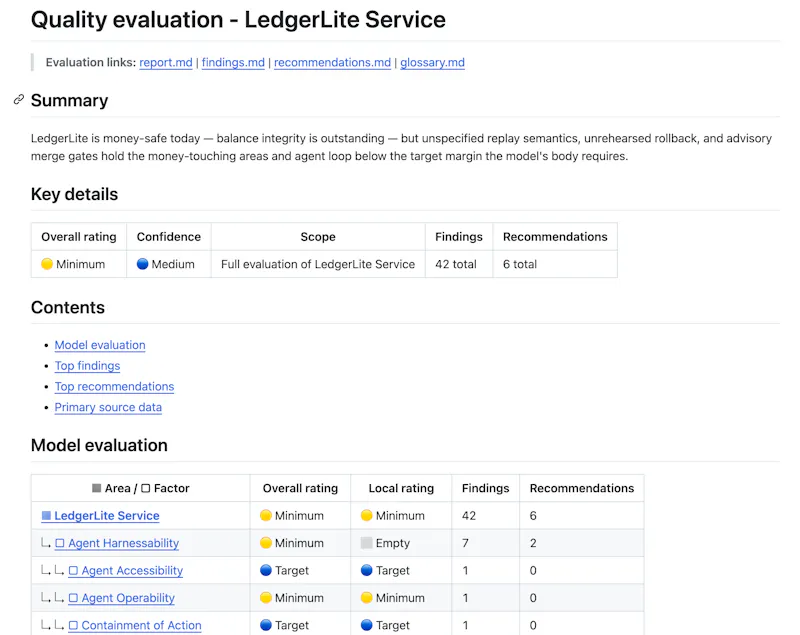Click the Key details heading

point(74,194)
